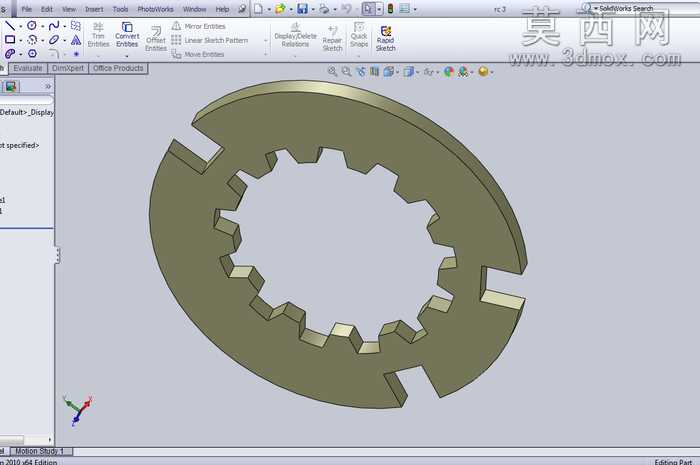Click the Open file icon
Viewport: 700px width, 465px height.
pyautogui.click(x=280, y=8)
